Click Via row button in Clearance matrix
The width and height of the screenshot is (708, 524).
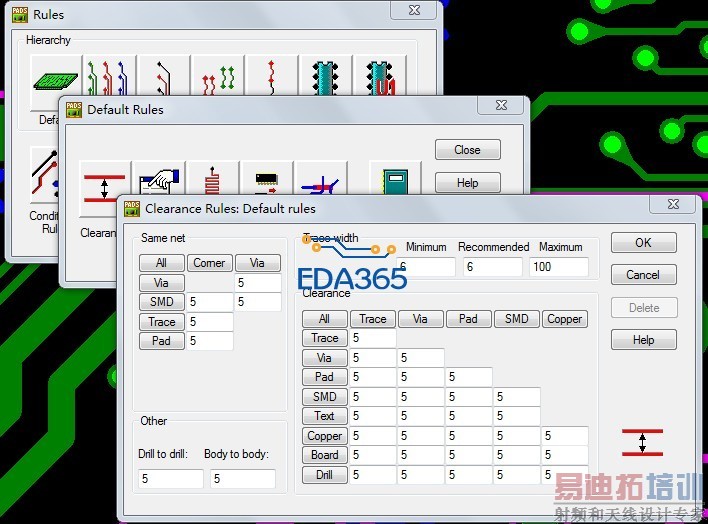coord(325,358)
